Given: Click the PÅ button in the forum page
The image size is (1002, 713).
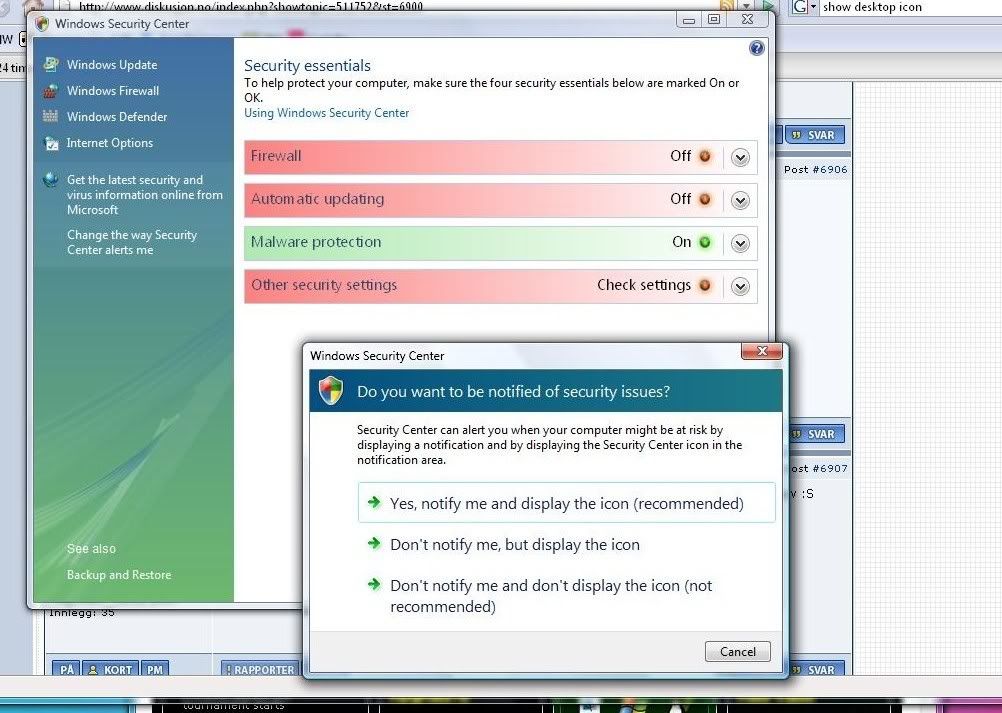Looking at the screenshot, I should pos(66,669).
